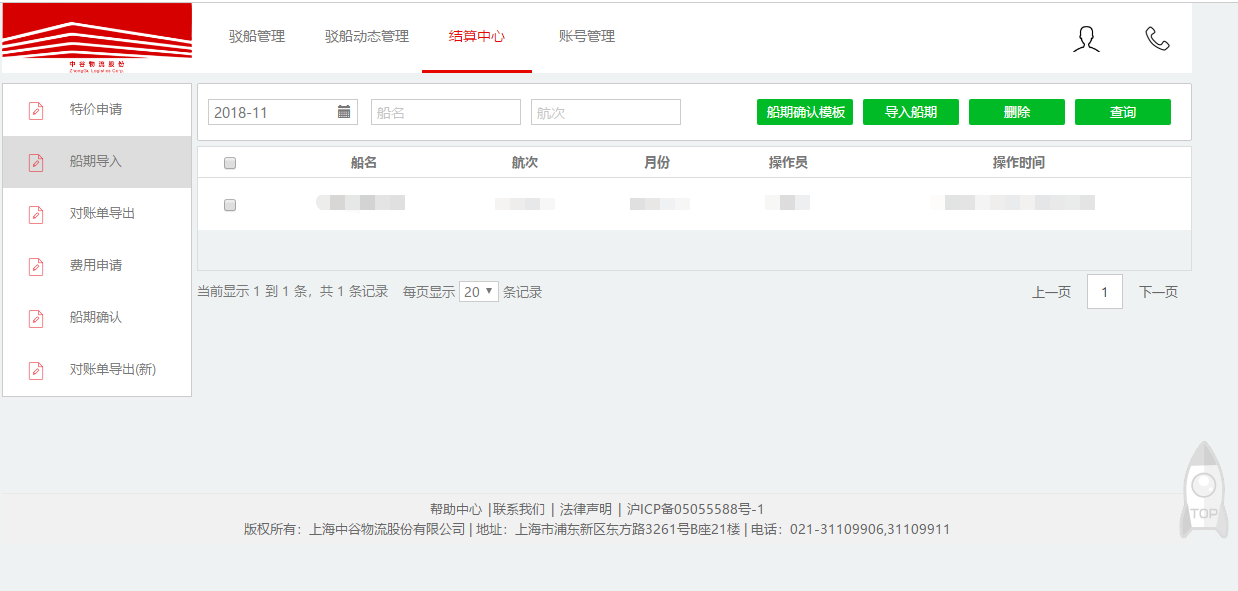Go to 下一页
Viewport: 1238px width, 591px height.
pyautogui.click(x=1158, y=292)
